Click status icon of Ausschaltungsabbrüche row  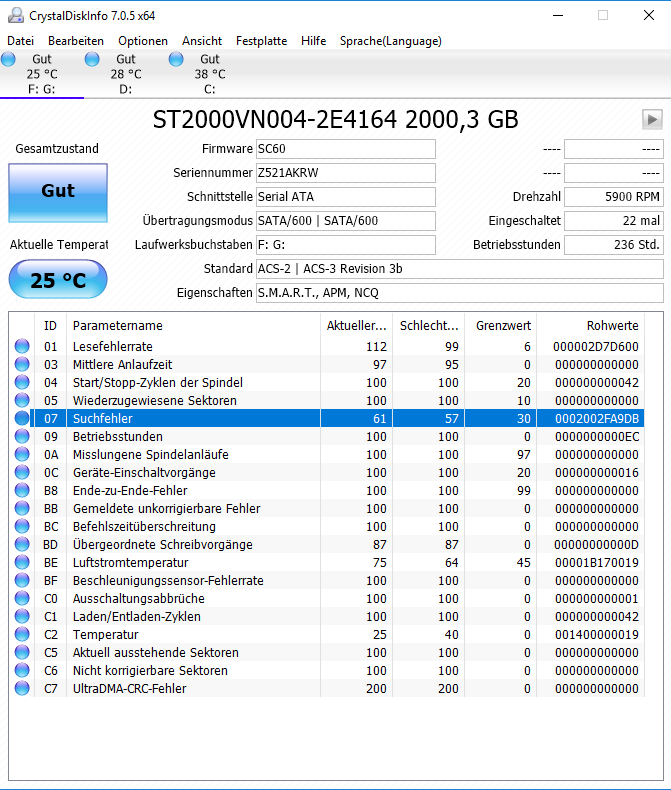point(22,599)
